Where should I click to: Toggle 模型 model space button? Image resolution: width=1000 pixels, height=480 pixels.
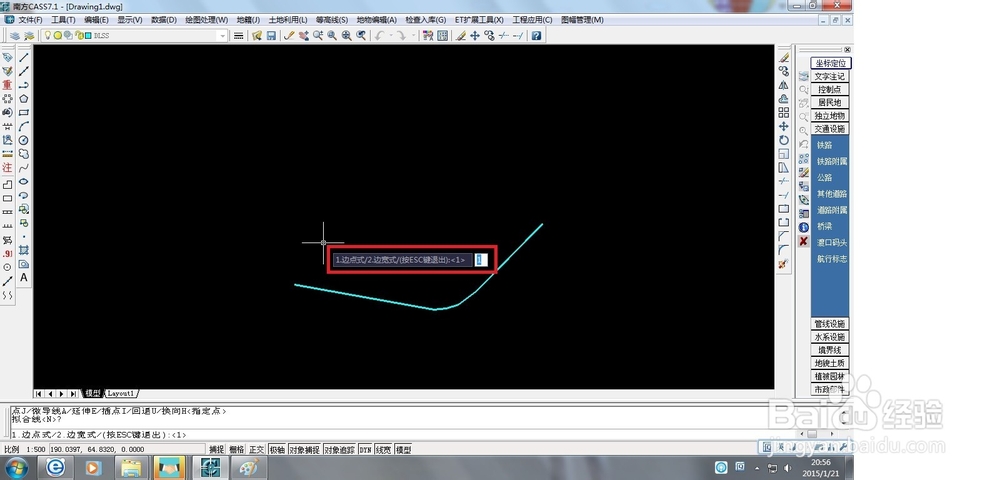[x=403, y=449]
